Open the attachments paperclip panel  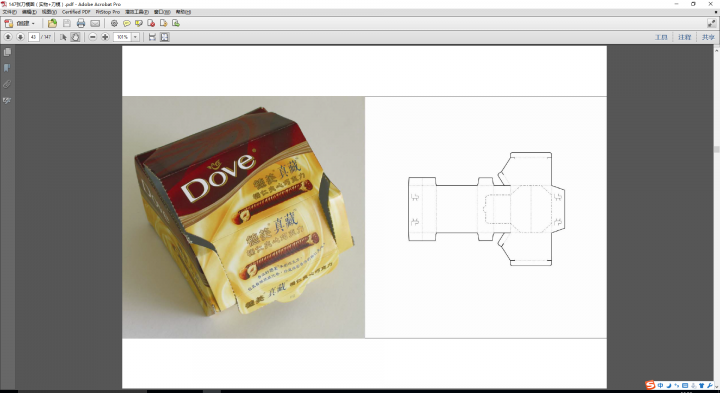click(7, 84)
